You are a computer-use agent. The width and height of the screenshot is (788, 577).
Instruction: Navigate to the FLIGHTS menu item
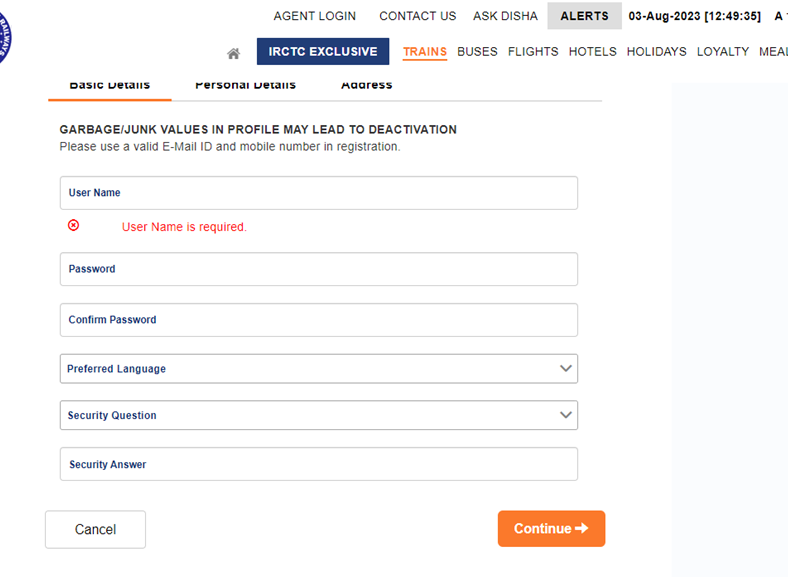[x=533, y=52]
